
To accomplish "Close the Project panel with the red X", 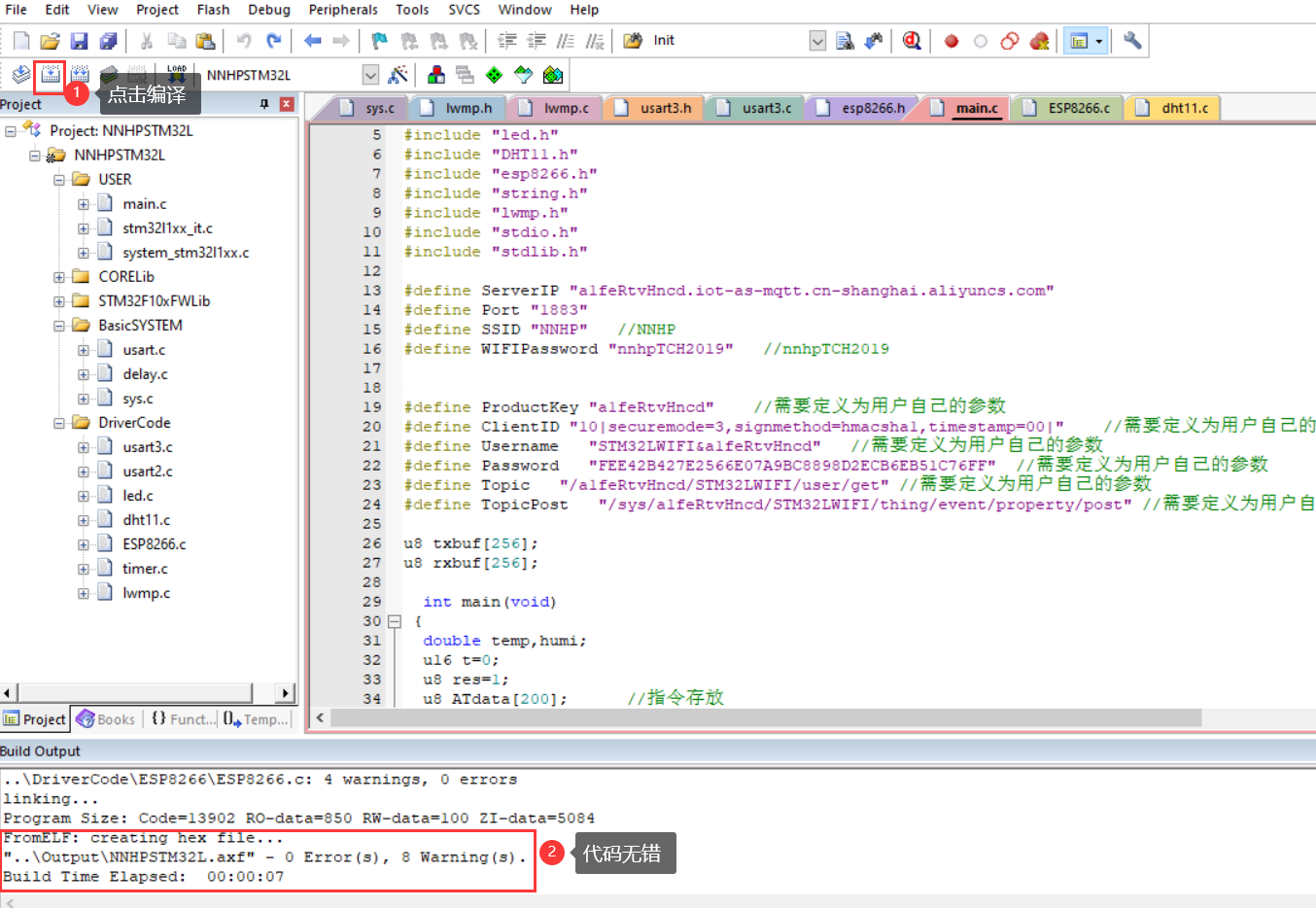I will coord(287,104).
